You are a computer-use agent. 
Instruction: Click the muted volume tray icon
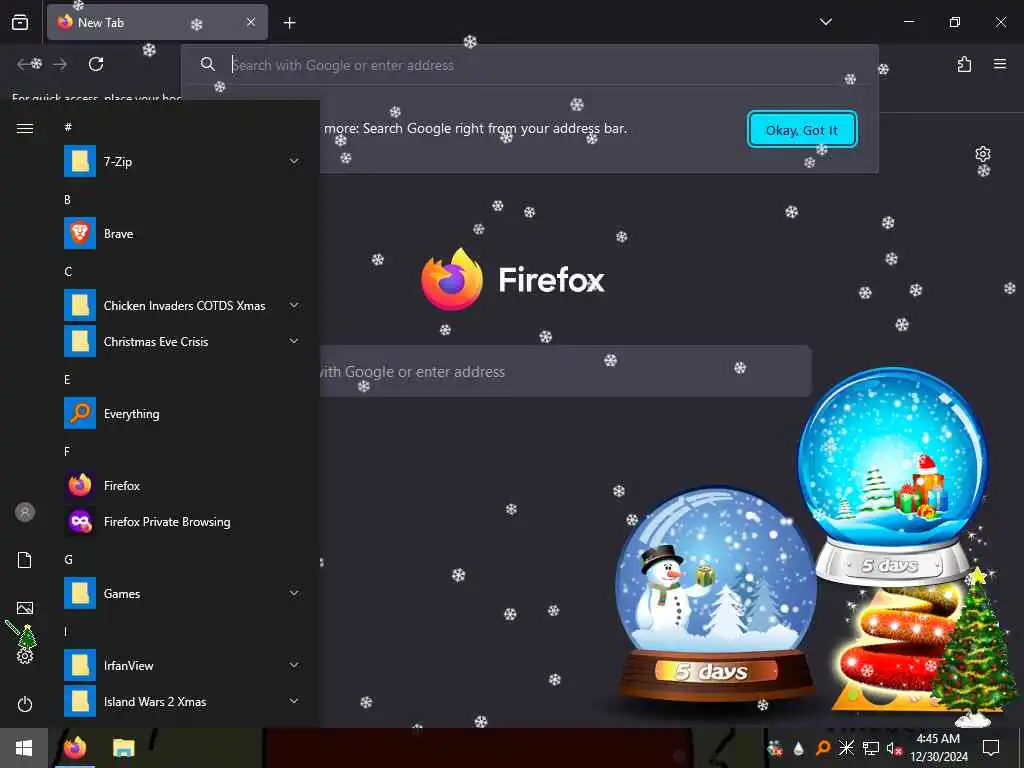(894, 748)
